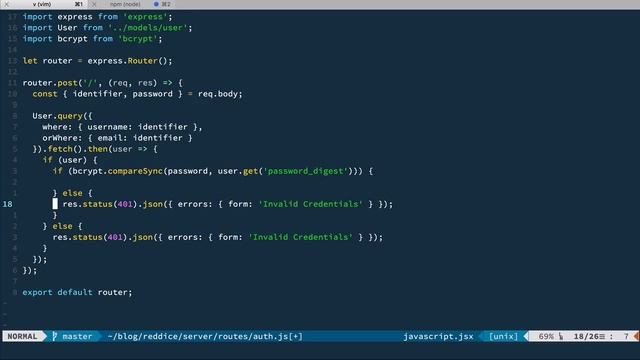The width and height of the screenshot is (640, 360).
Task: Click the column number '7' in status line
Action: coord(626,336)
